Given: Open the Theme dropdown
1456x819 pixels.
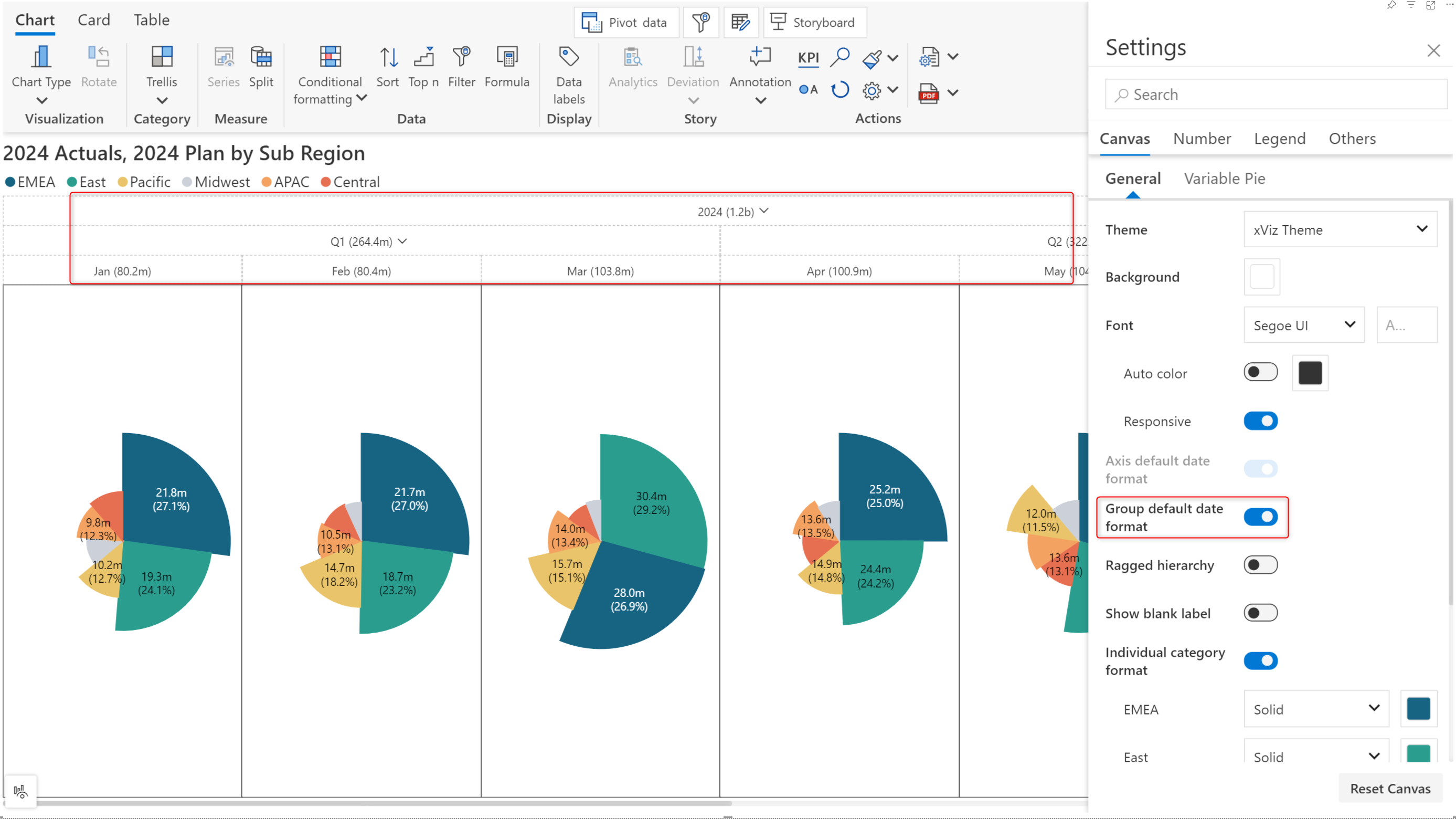Looking at the screenshot, I should [x=1340, y=229].
